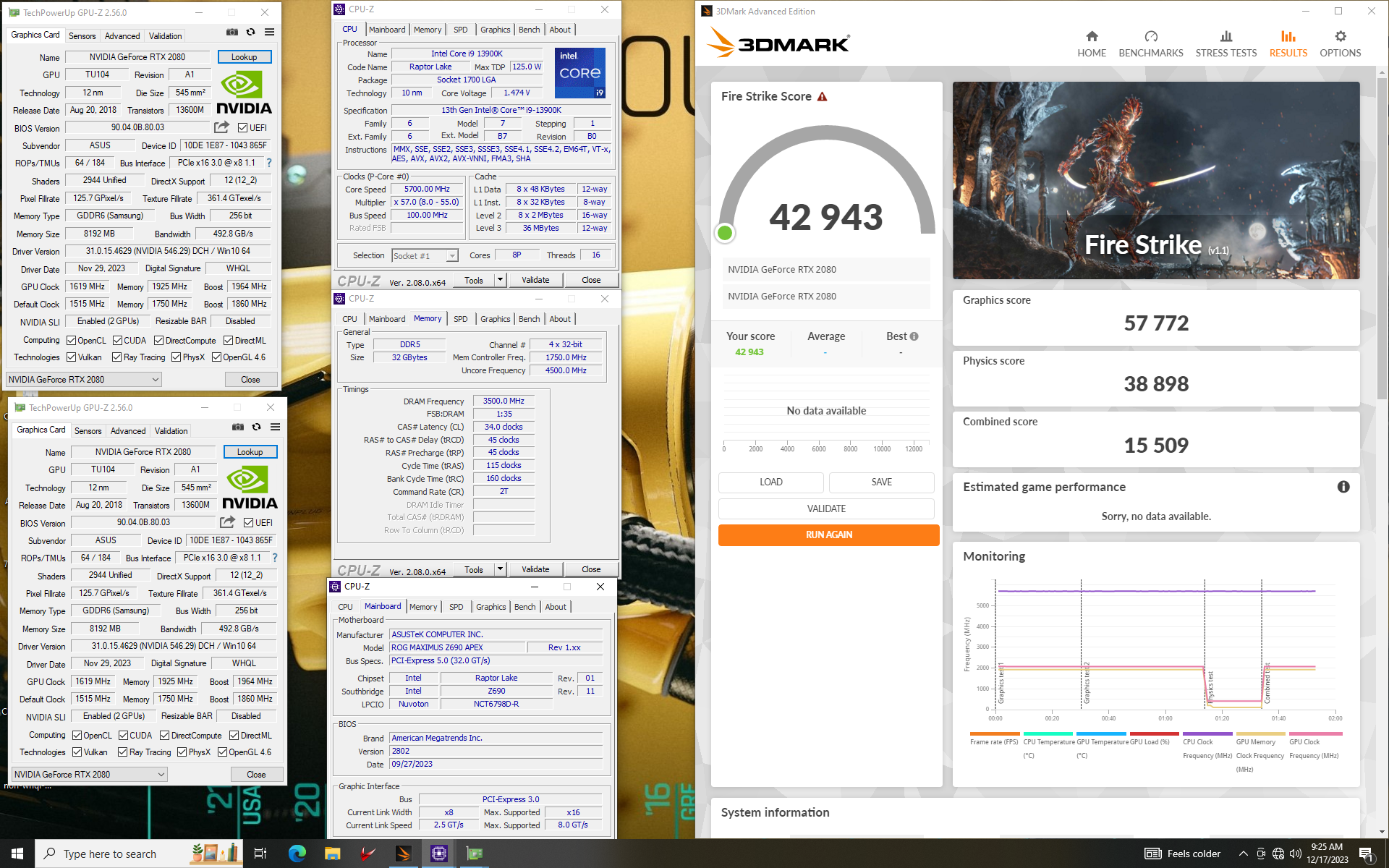The height and width of the screenshot is (868, 1389).
Task: Click 3DMark vertical scrollbar
Action: tap(1382, 239)
